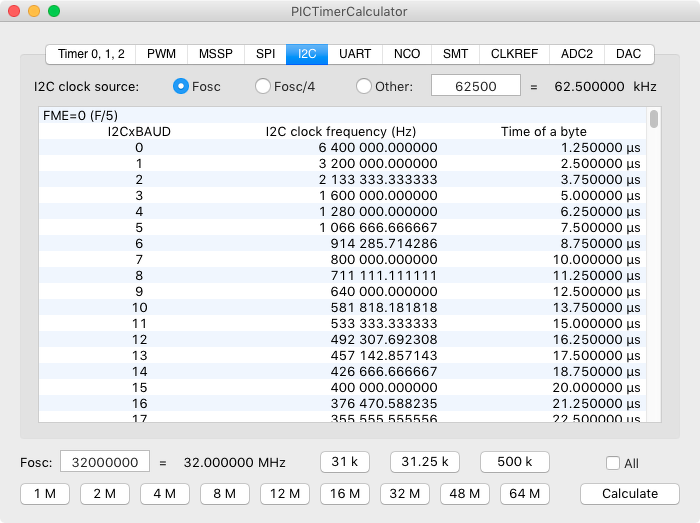Choose the 2 M frequency preset
The width and height of the screenshot is (700, 523).
[x=104, y=494]
